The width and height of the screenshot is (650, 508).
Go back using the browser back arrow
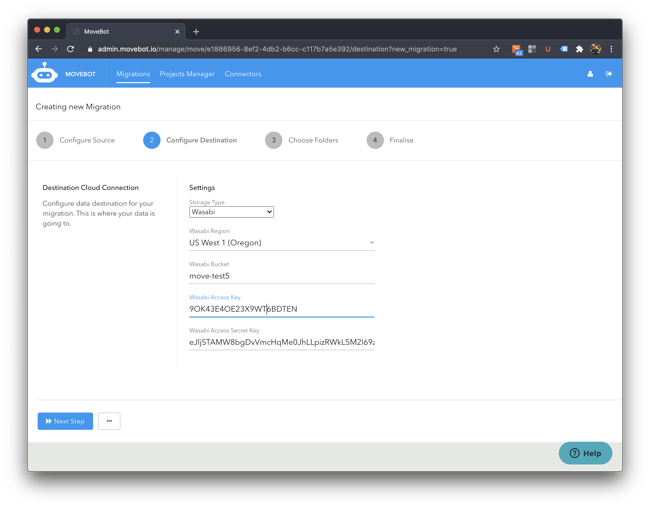39,49
